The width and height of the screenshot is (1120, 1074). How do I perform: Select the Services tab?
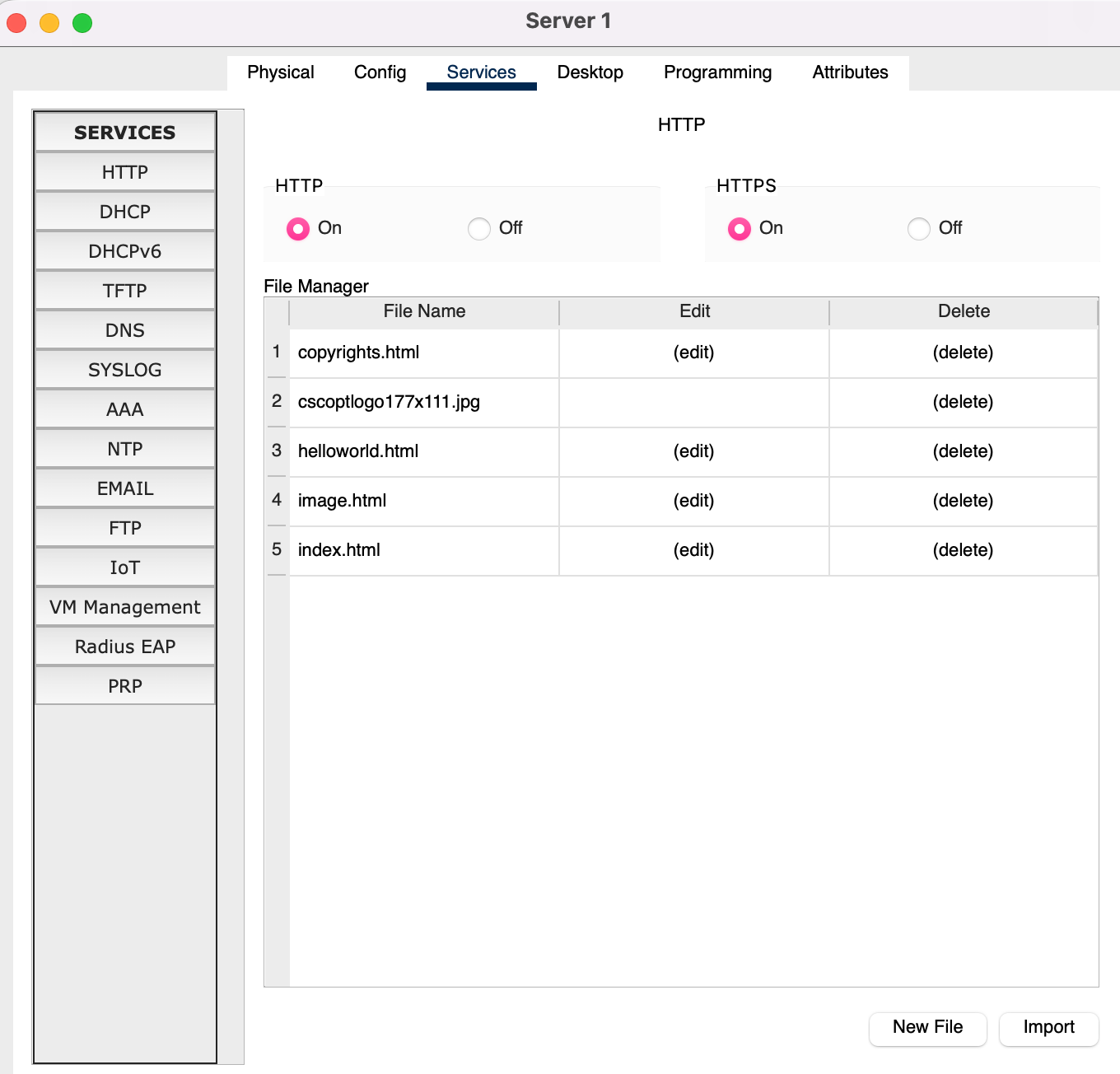tap(482, 72)
